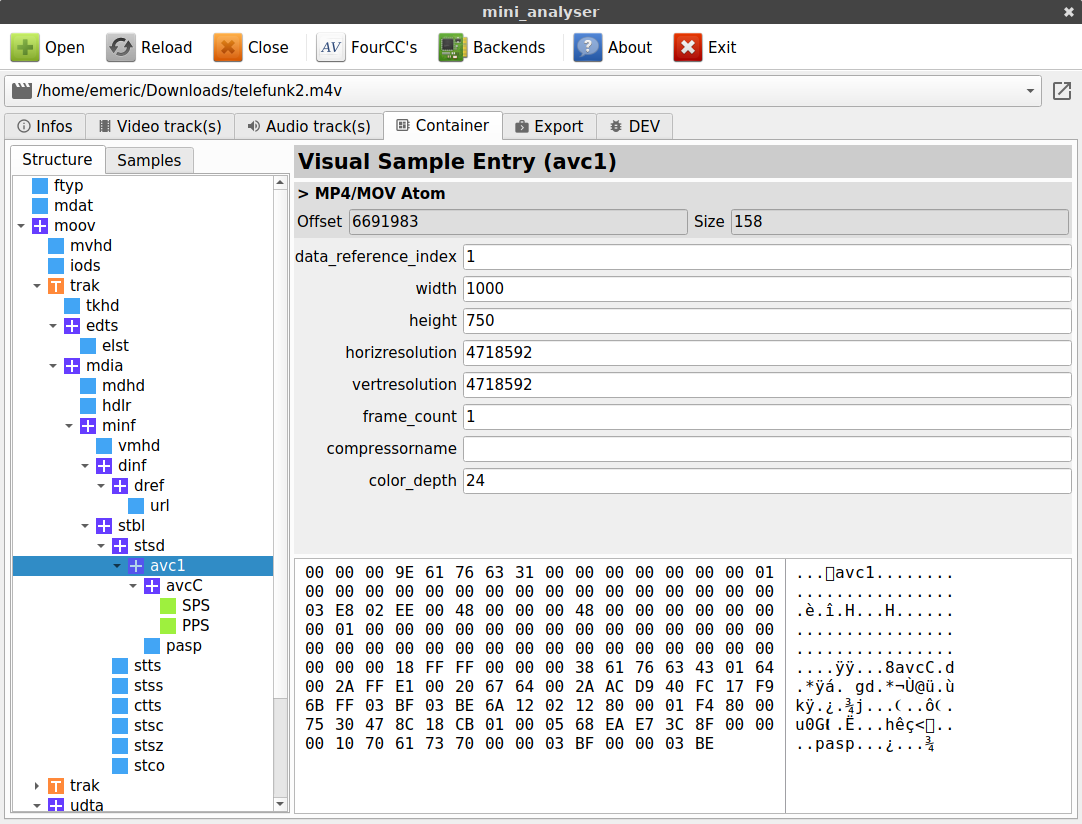
Task: Click the width field showing 1000
Action: pyautogui.click(x=767, y=288)
